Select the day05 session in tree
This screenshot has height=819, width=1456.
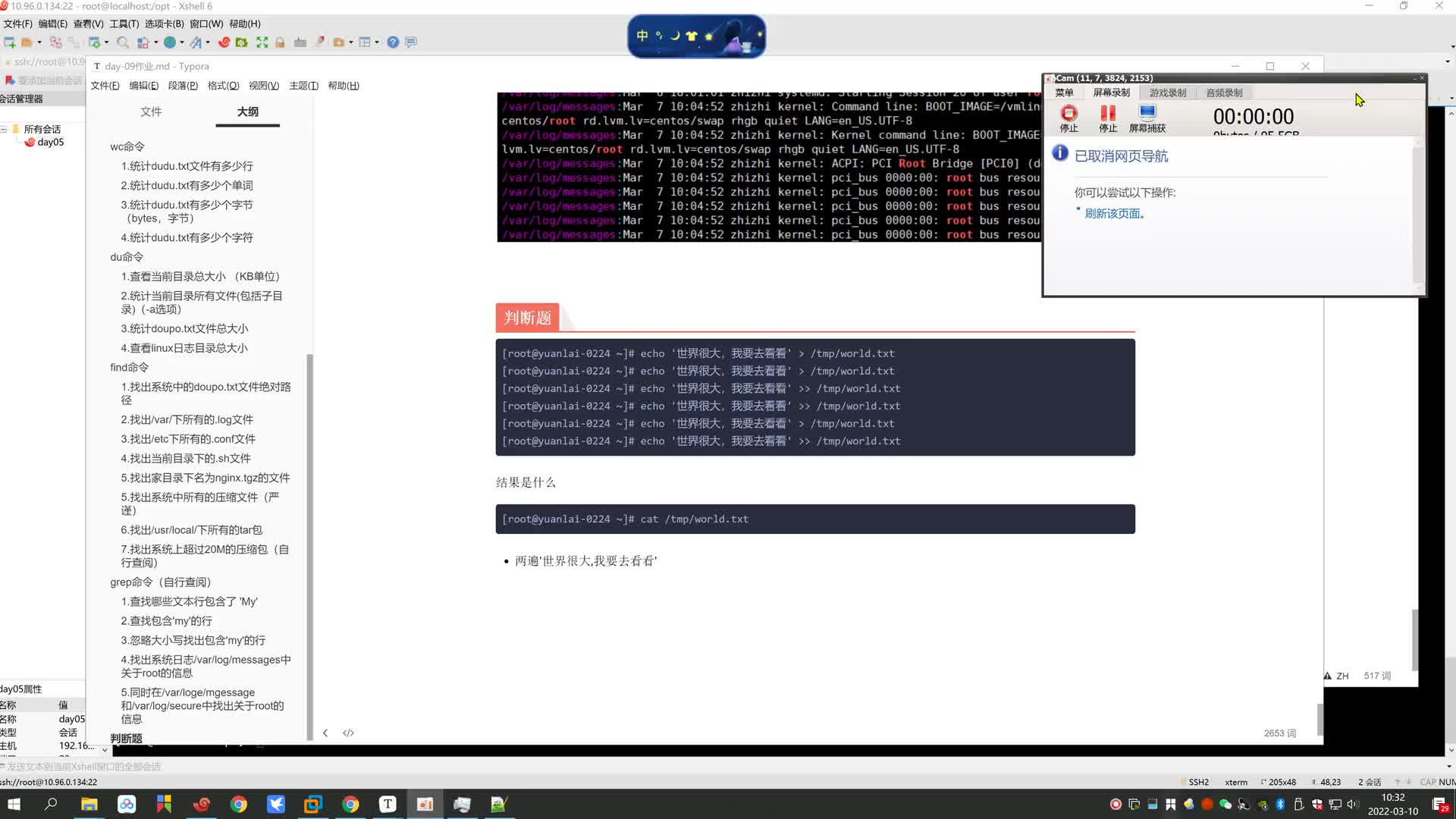click(50, 142)
